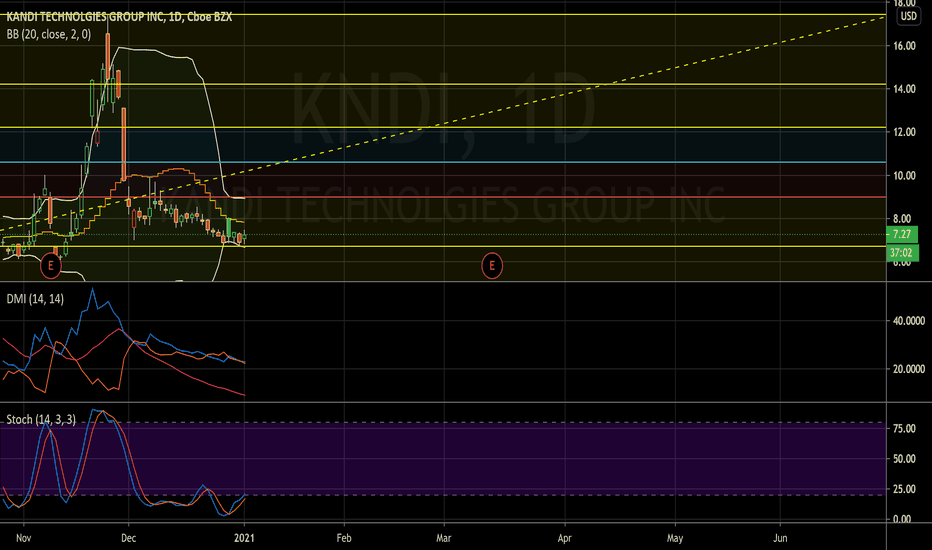Click the 75.00 Stoch scale label

pos(904,429)
